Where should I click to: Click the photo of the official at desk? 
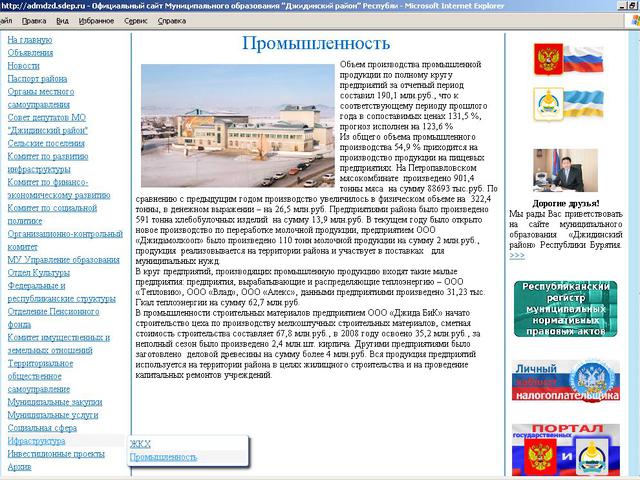(565, 170)
